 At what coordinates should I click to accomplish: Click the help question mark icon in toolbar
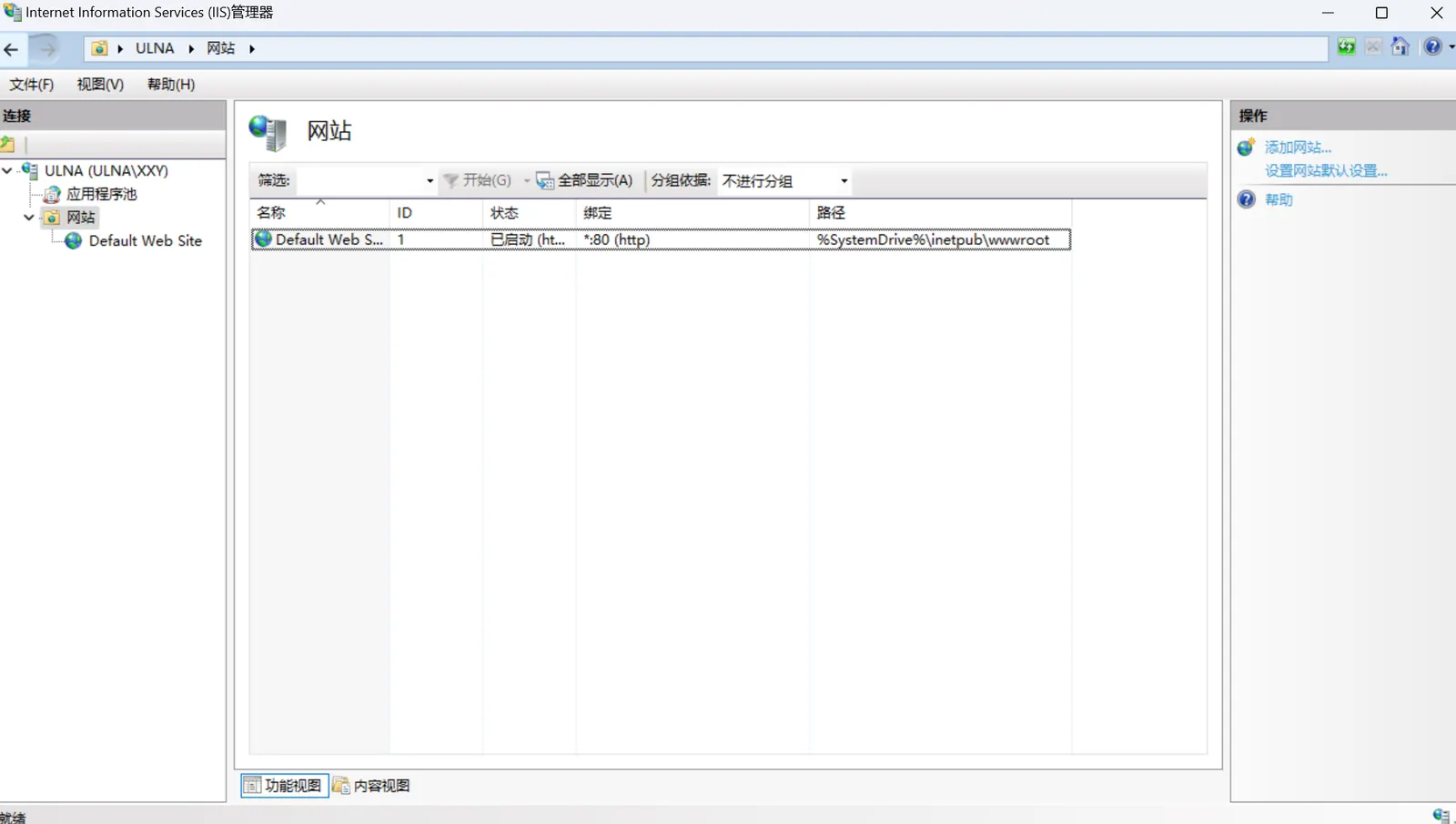[x=1432, y=47]
